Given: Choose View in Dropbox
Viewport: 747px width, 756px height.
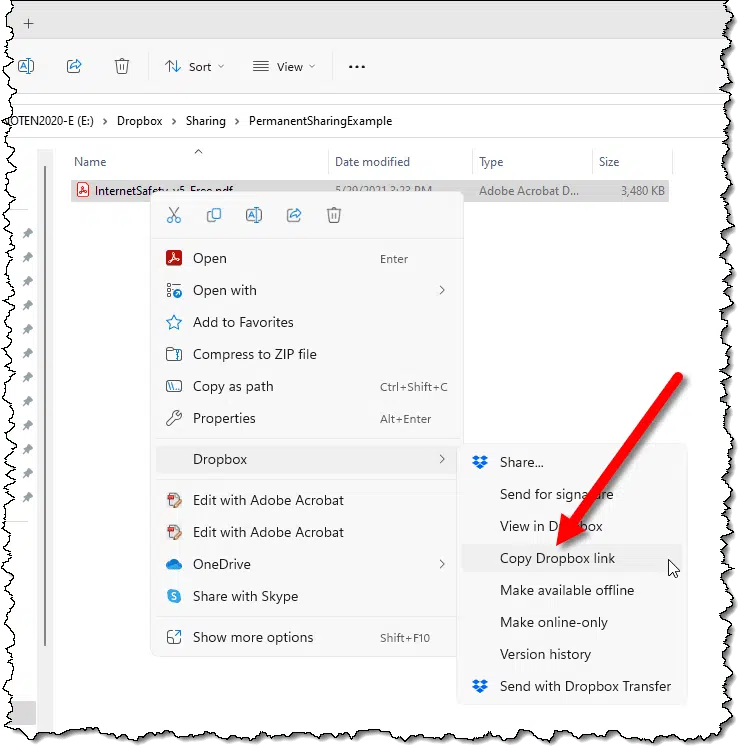Looking at the screenshot, I should pyautogui.click(x=572, y=526).
